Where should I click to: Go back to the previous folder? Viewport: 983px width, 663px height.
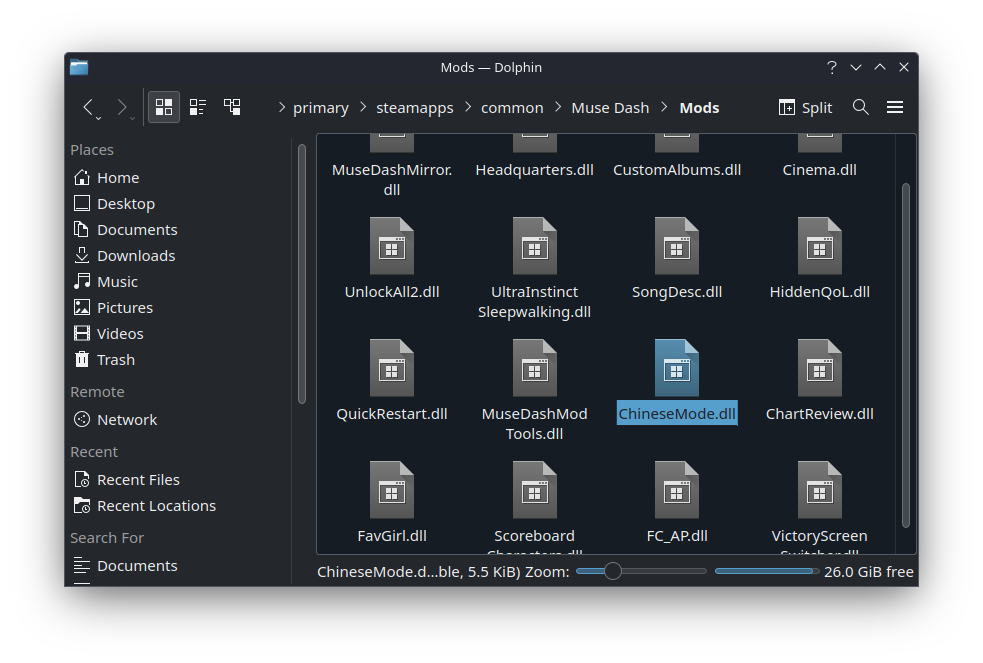click(89, 107)
